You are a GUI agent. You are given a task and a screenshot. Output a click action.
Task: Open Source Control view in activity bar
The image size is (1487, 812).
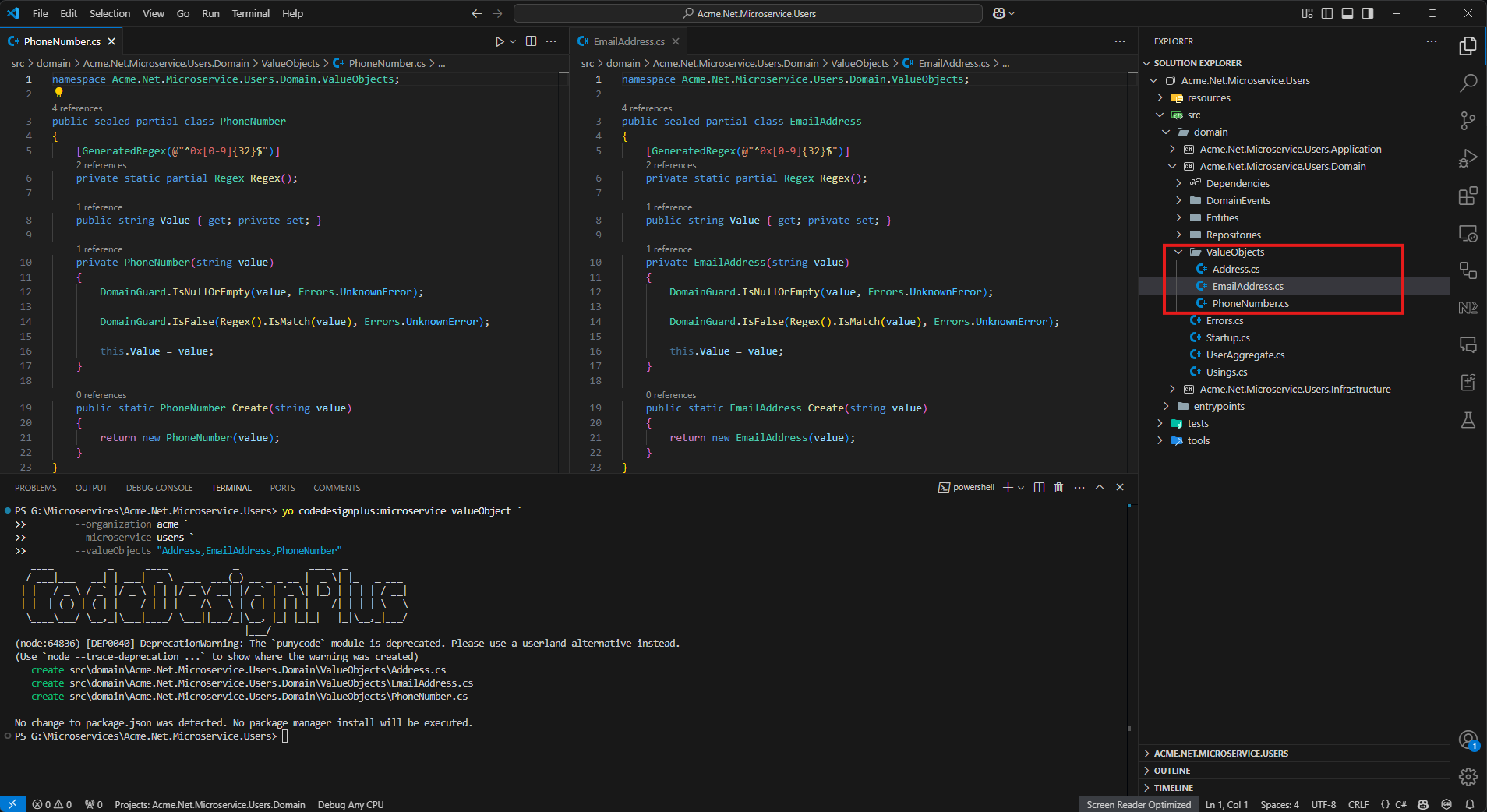1468,120
